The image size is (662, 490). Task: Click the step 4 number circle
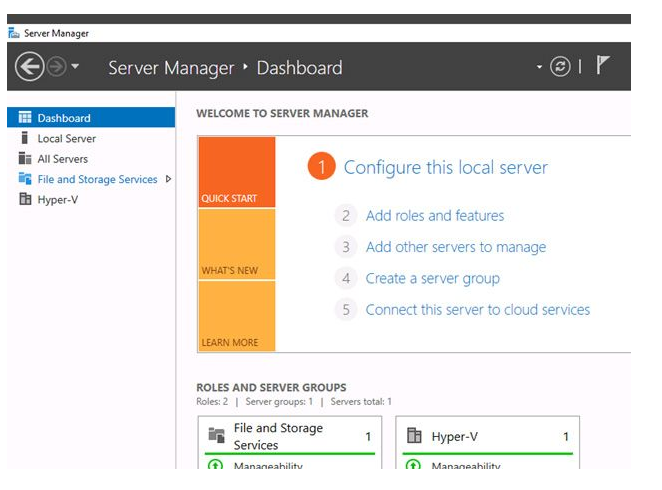(346, 278)
